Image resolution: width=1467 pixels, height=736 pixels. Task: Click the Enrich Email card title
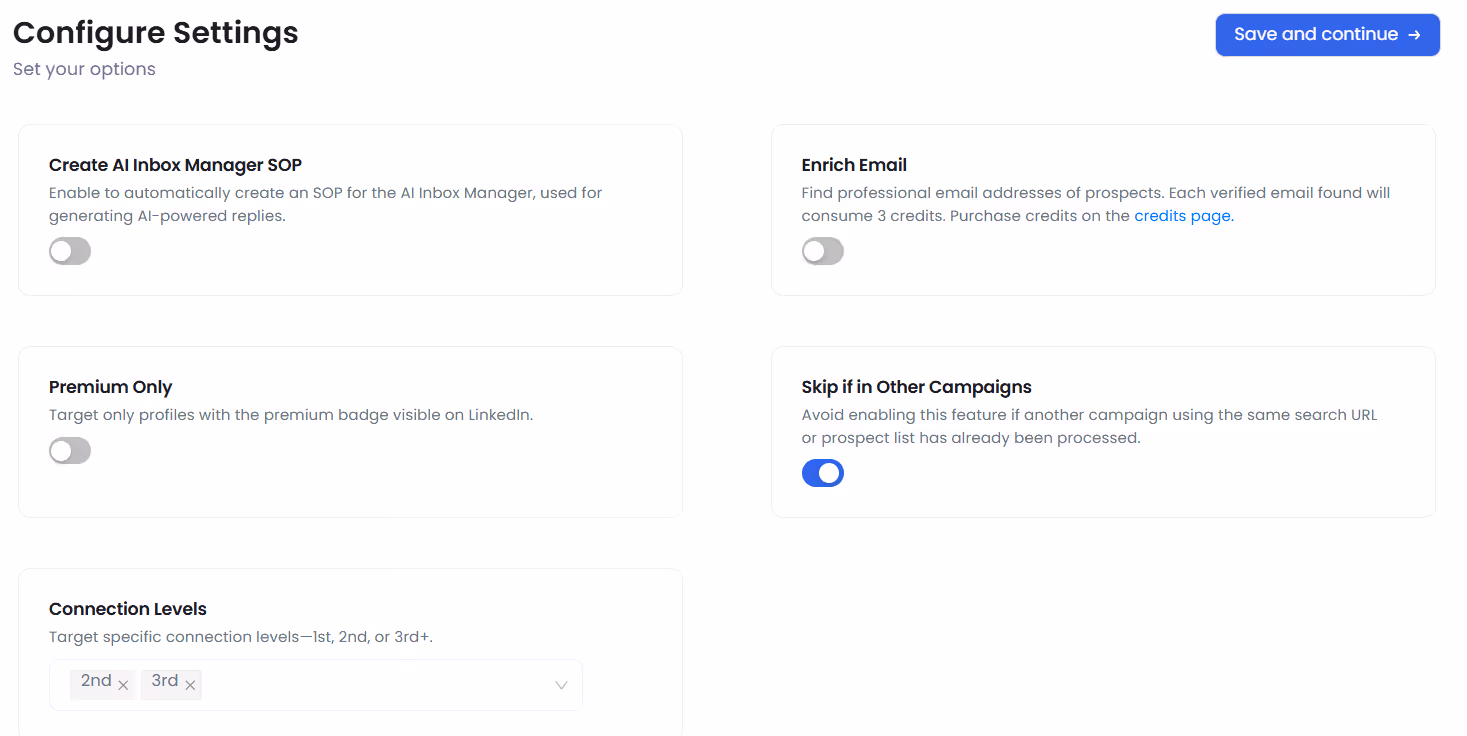(x=854, y=164)
